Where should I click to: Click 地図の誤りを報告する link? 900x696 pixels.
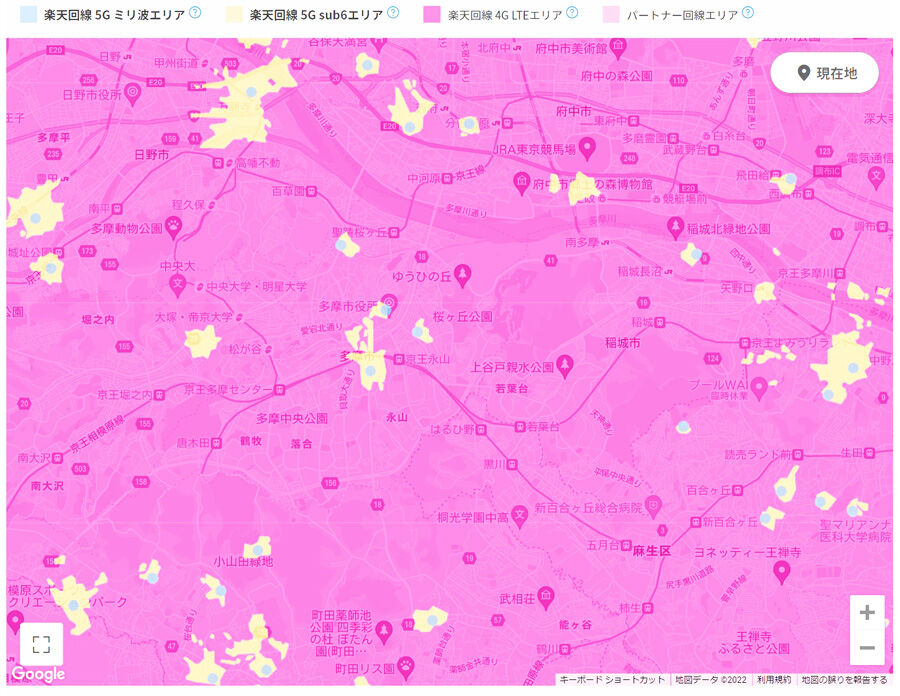pyautogui.click(x=844, y=679)
